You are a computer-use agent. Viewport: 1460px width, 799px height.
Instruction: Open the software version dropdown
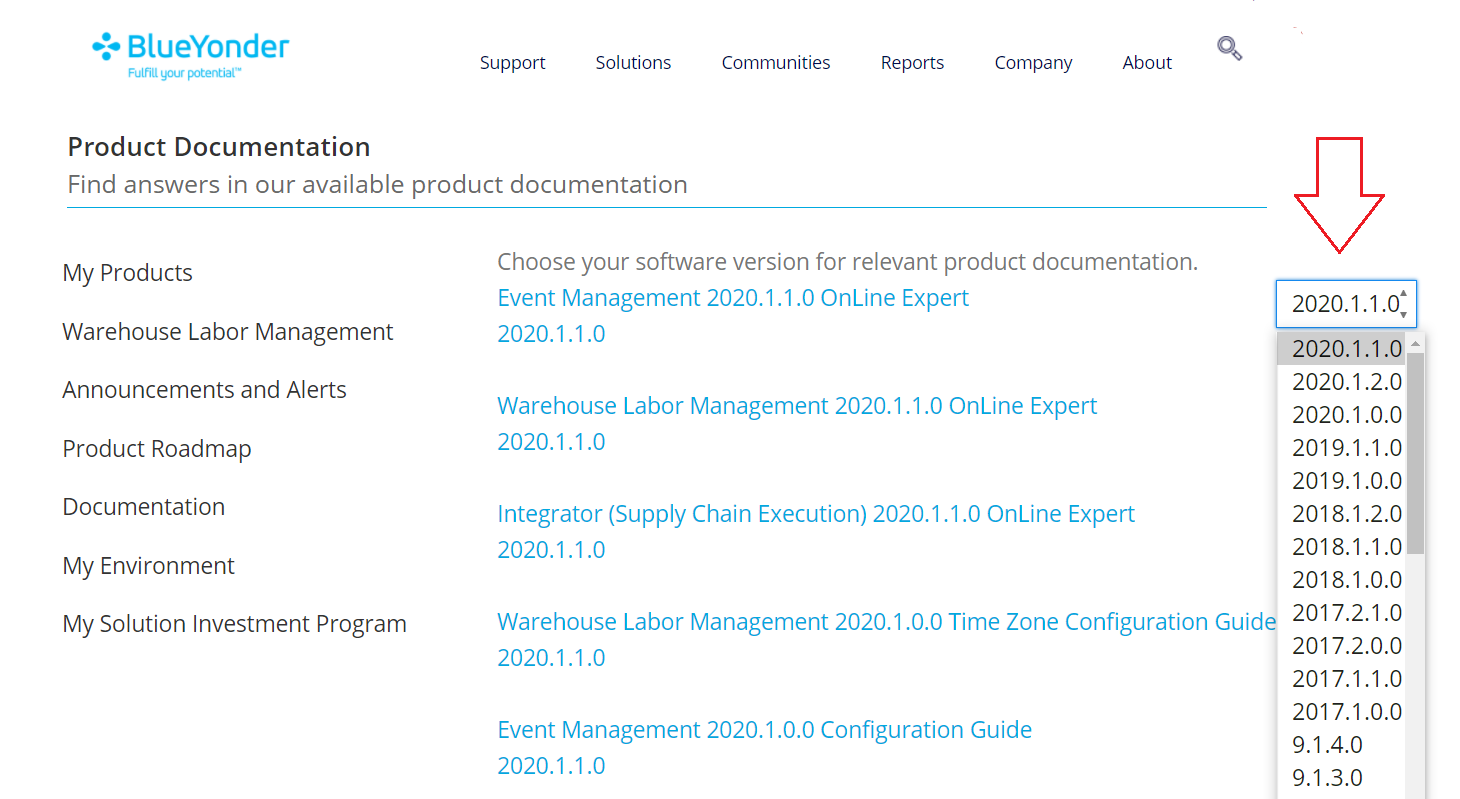1345,304
